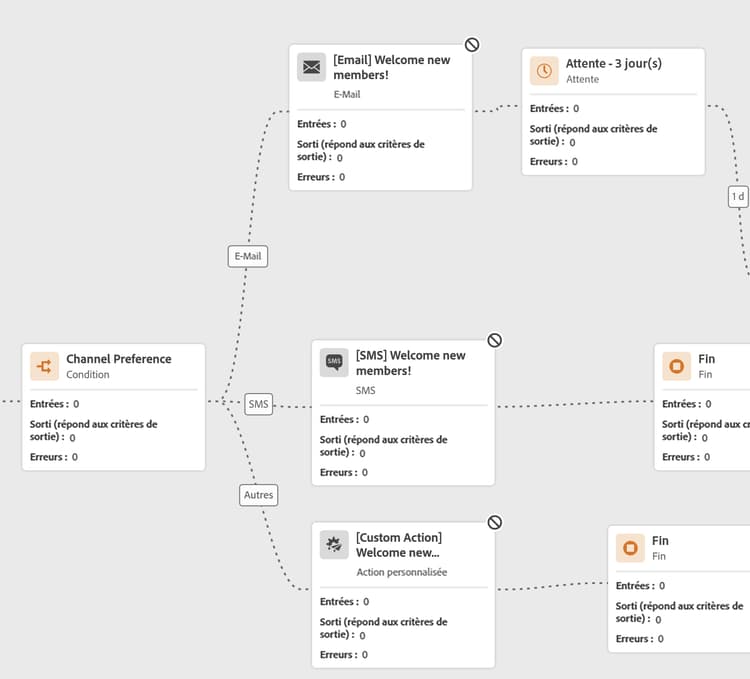Click the warning badge on SMS node
This screenshot has width=750, height=679.
coord(494,340)
